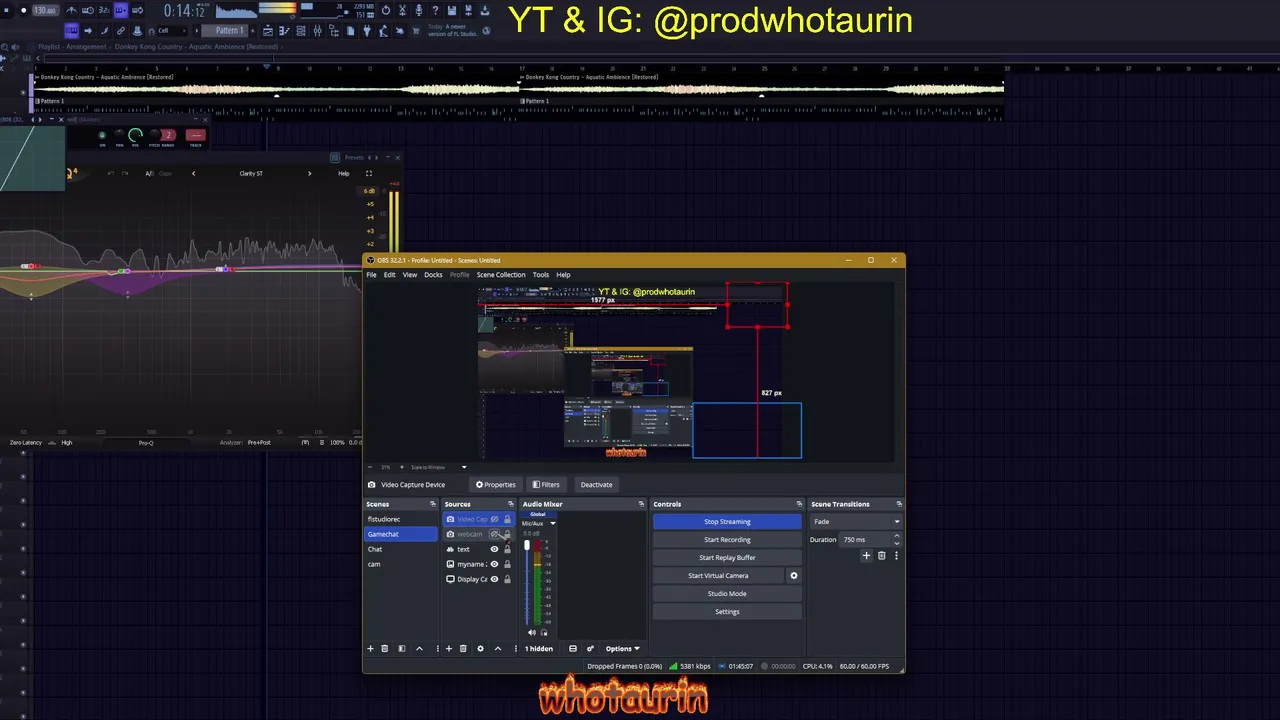Toggle Mic/Aux headphone monitoring icon
1280x720 pixels.
(x=544, y=632)
